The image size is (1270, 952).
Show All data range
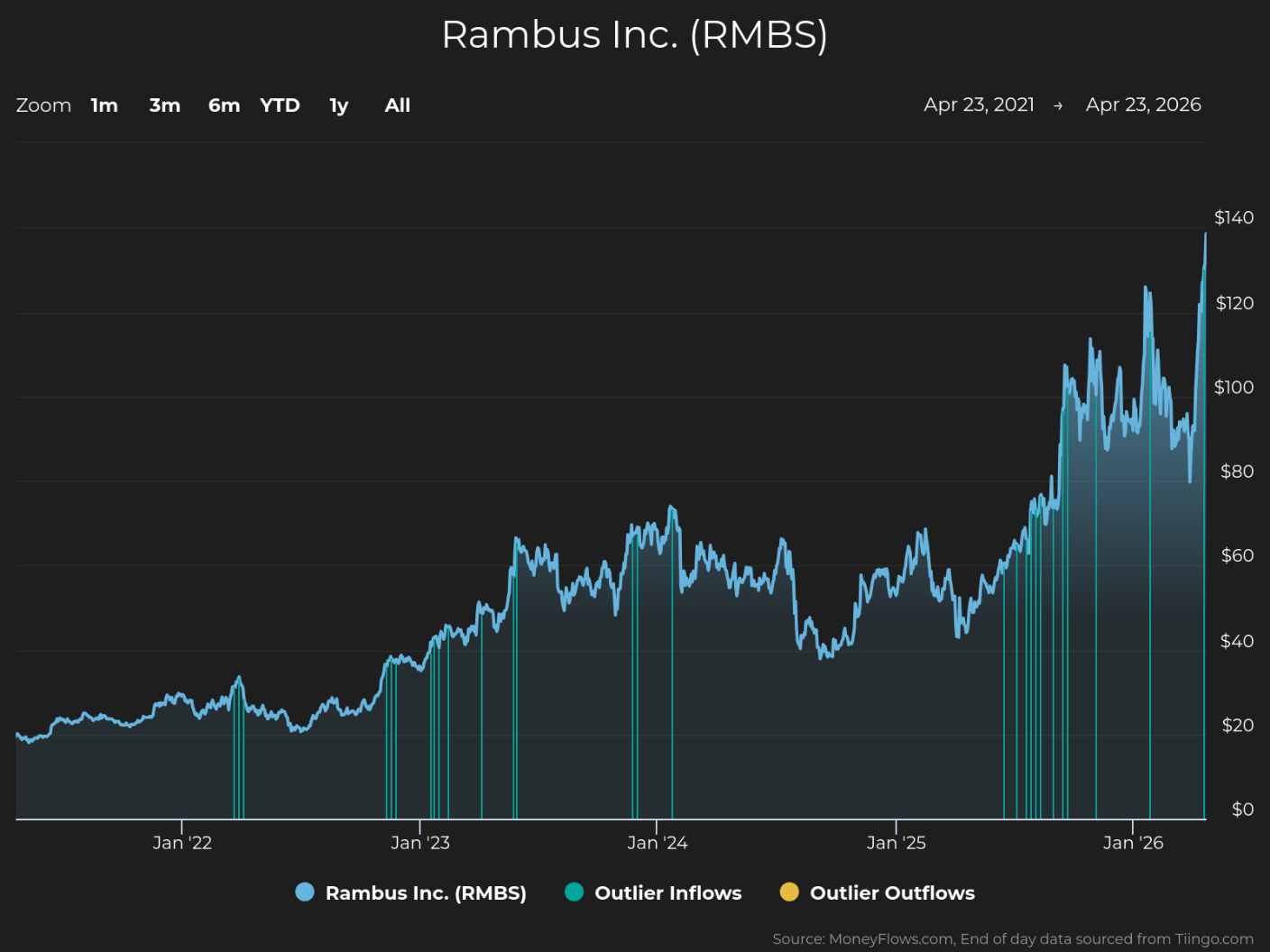tap(398, 105)
